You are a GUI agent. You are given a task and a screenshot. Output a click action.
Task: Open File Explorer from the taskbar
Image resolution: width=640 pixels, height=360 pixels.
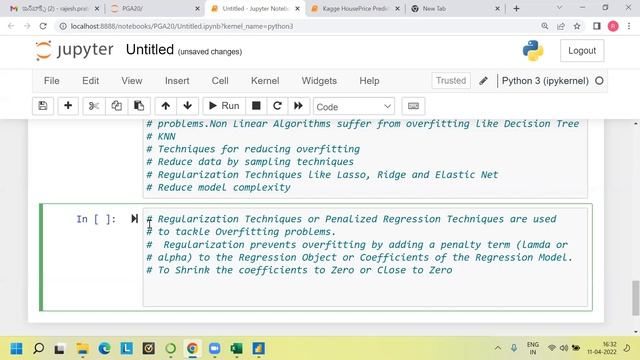click(82, 349)
